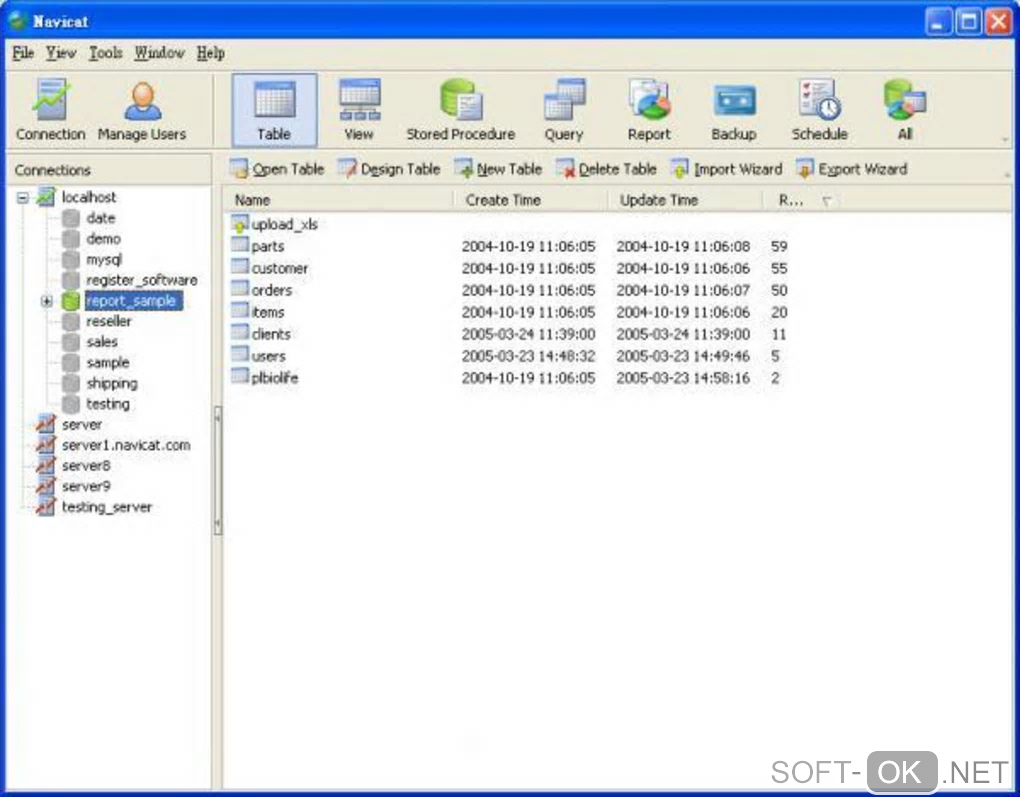Image resolution: width=1020 pixels, height=797 pixels.
Task: Sort by the Name column header
Action: coord(338,200)
